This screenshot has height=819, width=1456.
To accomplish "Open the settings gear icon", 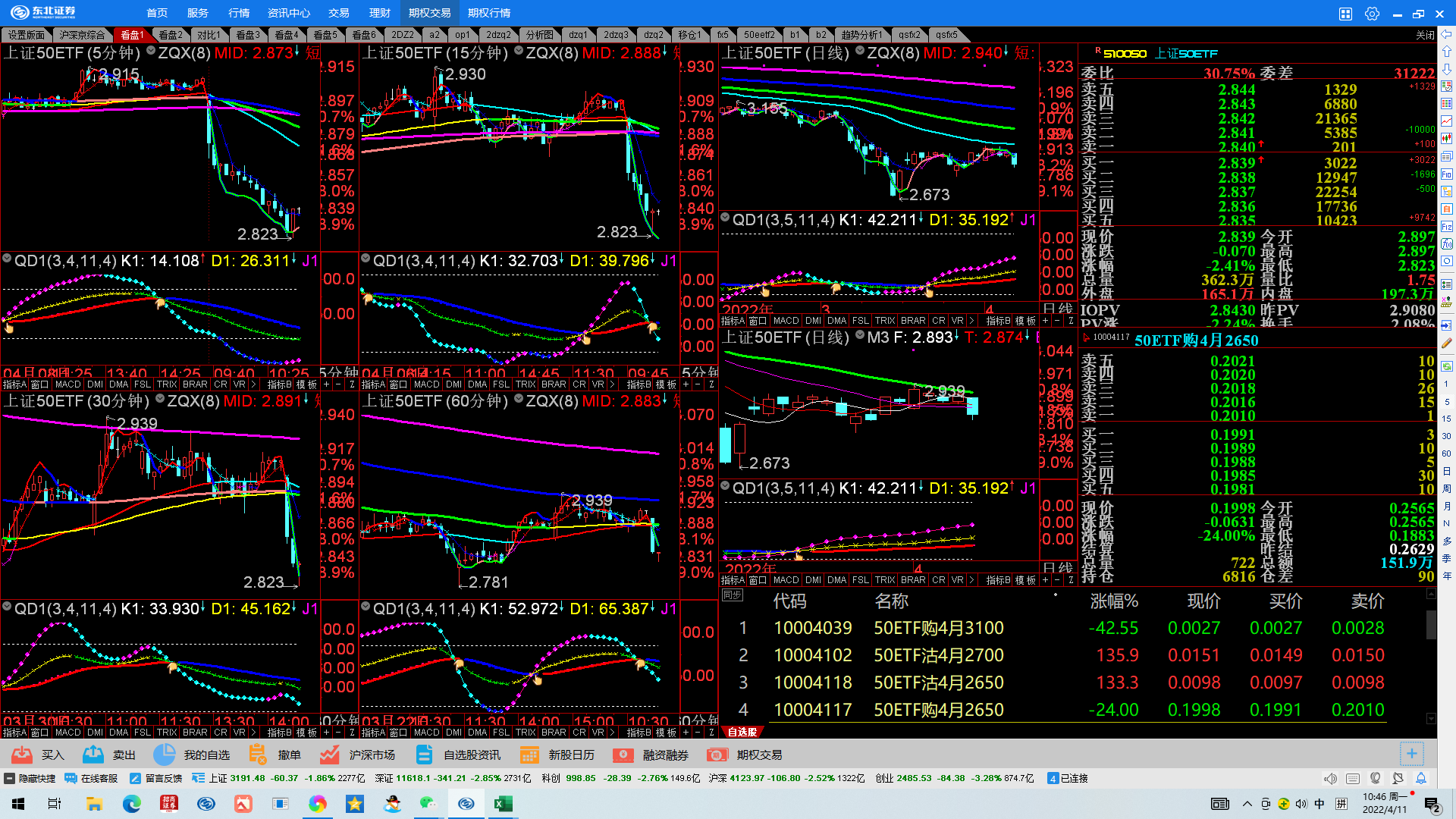I will [1372, 14].
